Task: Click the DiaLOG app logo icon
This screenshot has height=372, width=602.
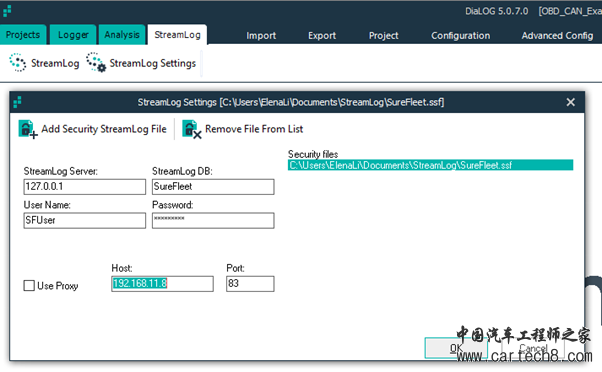Action: tap(7, 11)
